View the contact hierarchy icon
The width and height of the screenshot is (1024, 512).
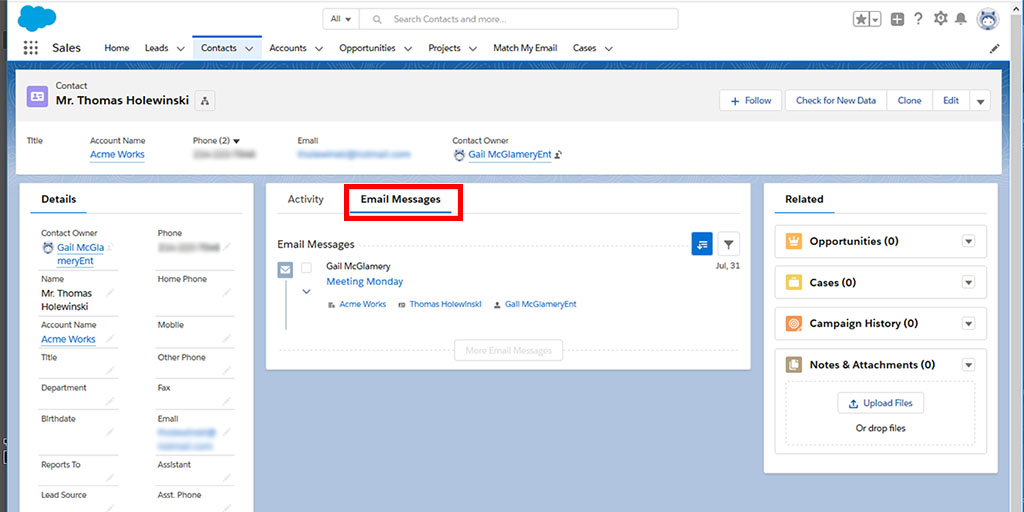pos(205,101)
